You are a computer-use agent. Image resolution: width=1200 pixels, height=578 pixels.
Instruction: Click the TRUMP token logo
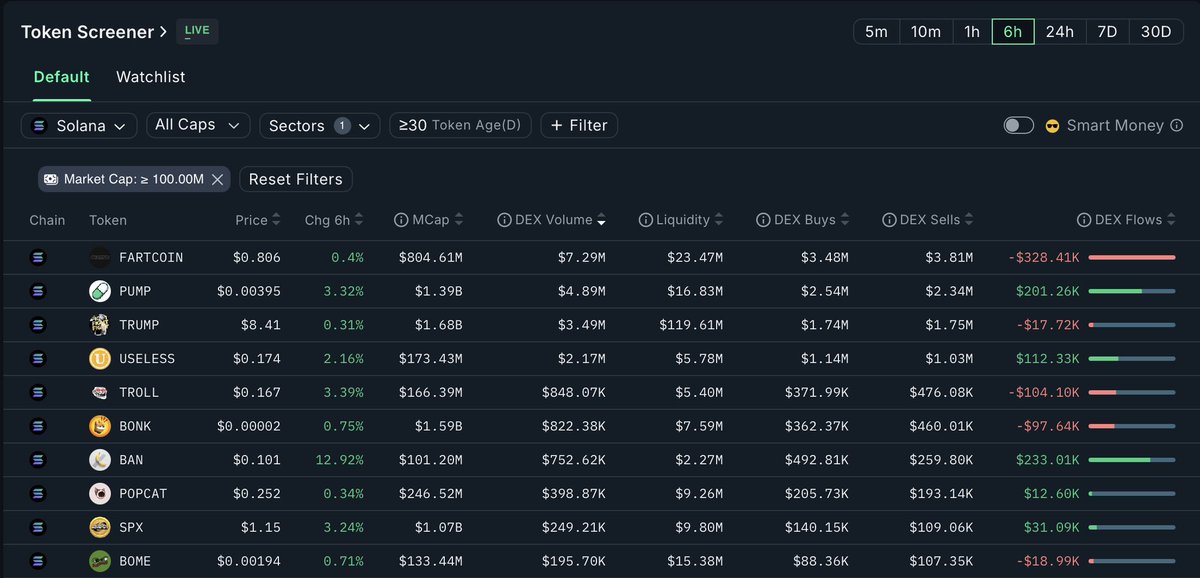99,325
